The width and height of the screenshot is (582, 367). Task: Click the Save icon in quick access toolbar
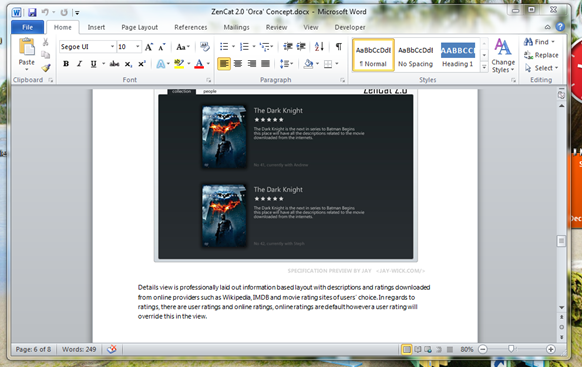click(32, 12)
